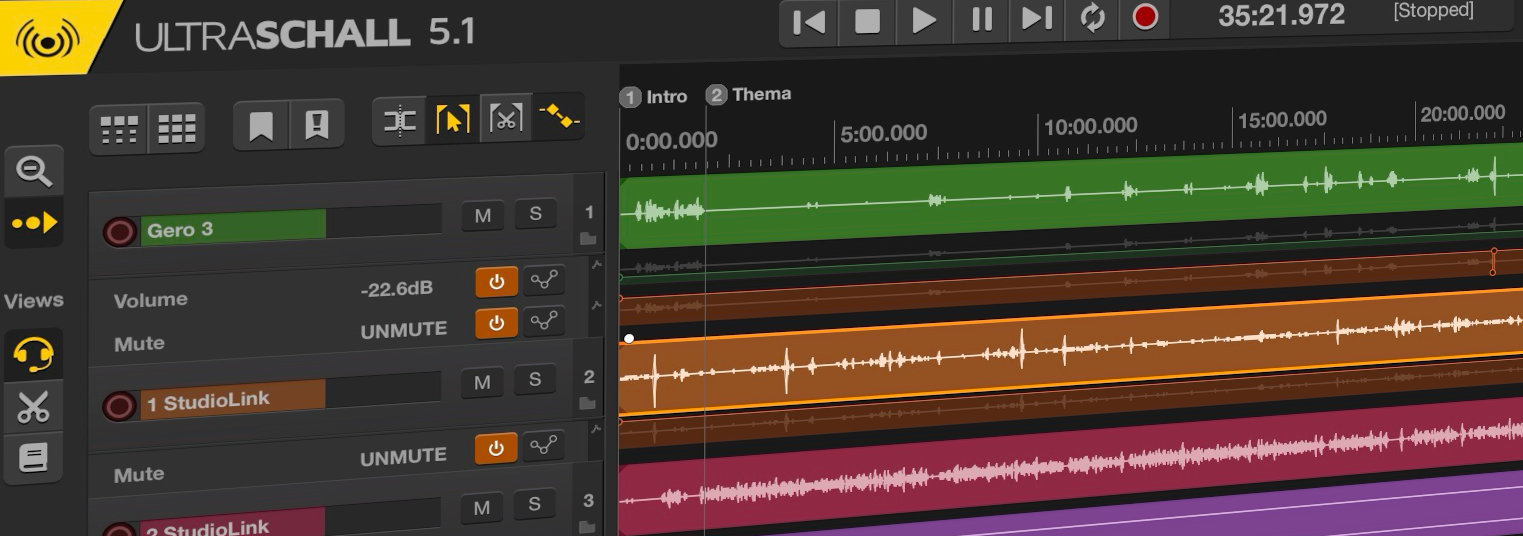Click folder icon on track 1

[587, 239]
